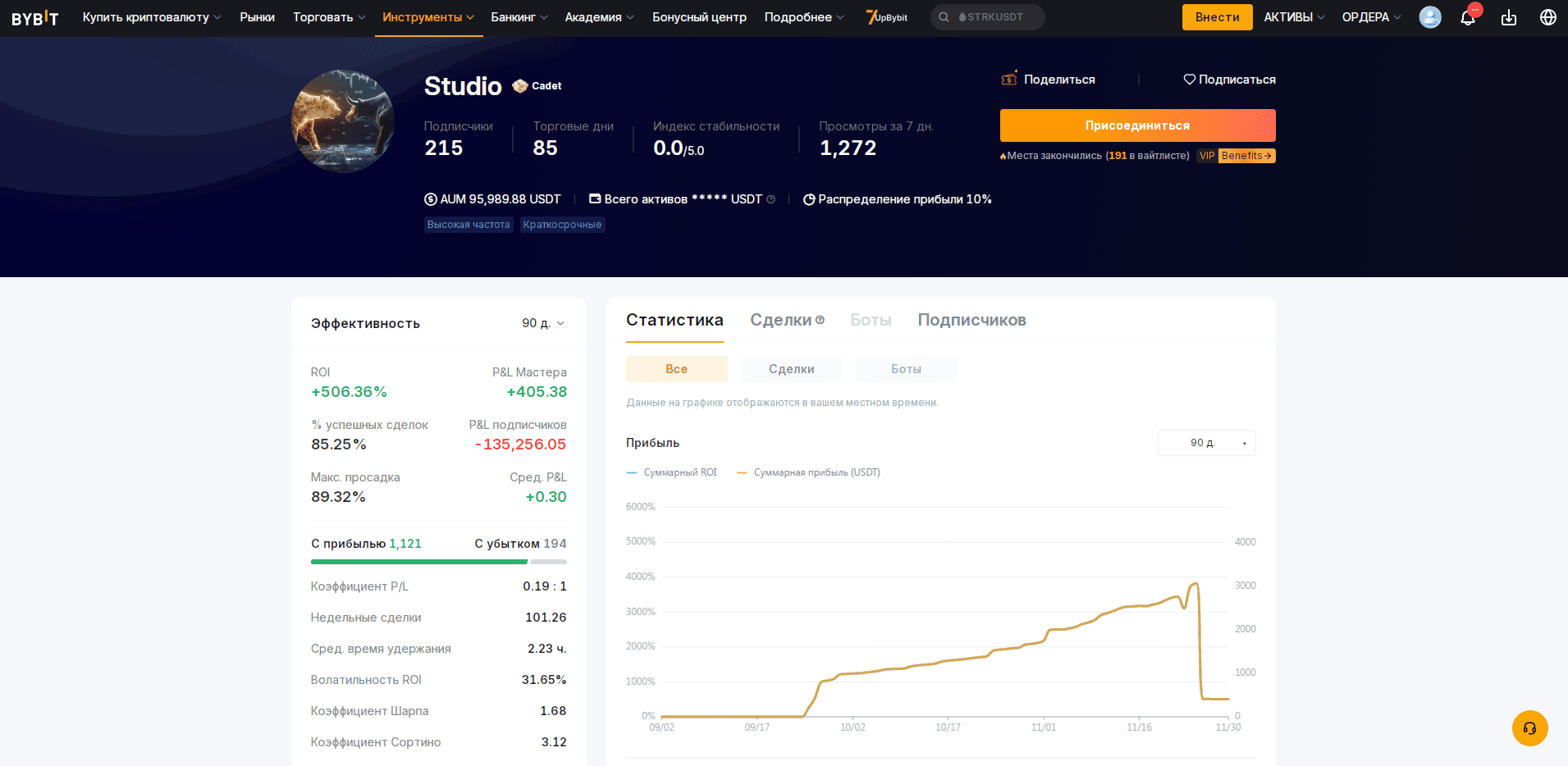Click the Сделки tab info icon
Viewport: 1568px width, 766px height.
[x=820, y=320]
